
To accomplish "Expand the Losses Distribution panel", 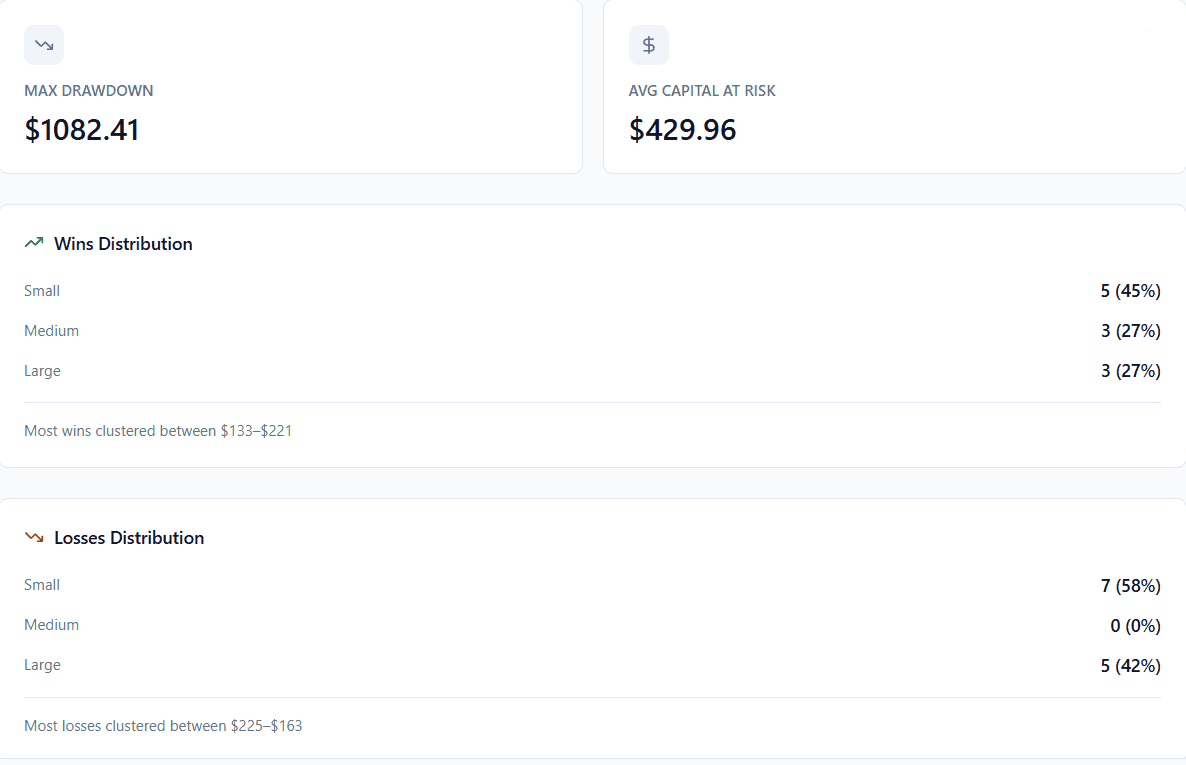I will coord(593,537).
